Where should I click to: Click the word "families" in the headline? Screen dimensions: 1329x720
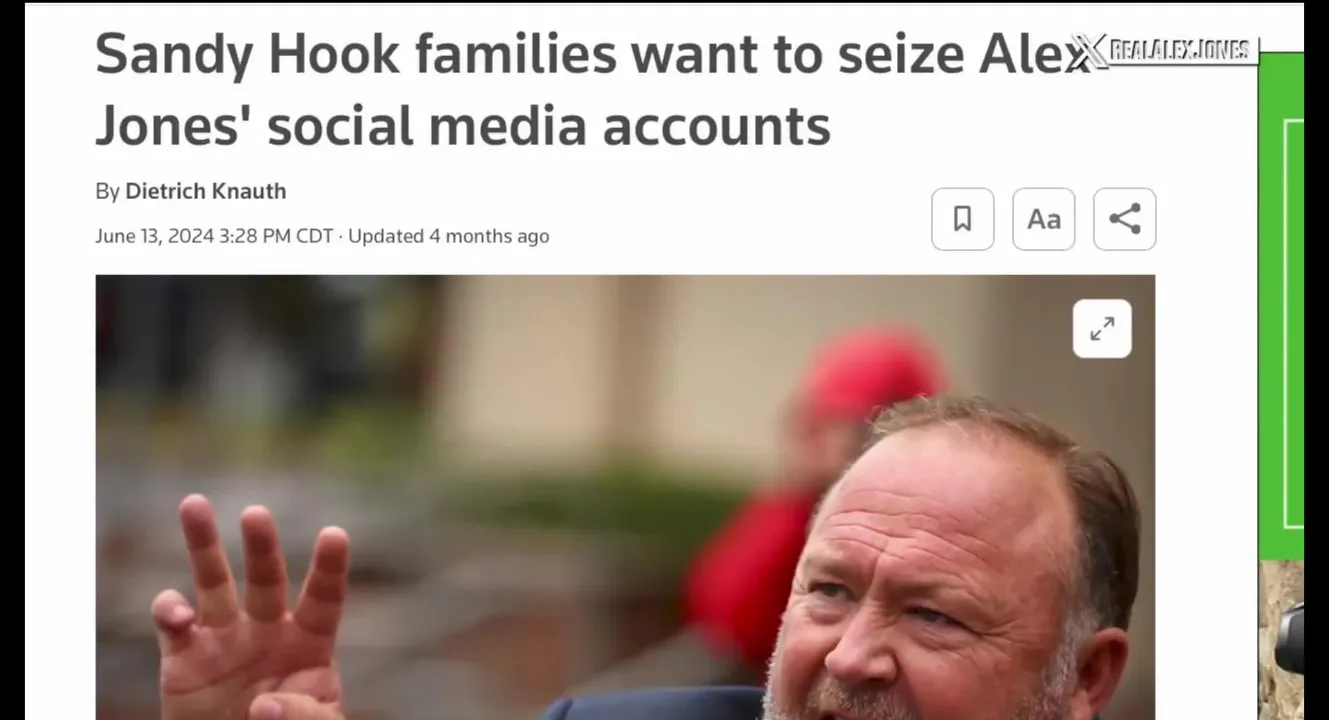coord(515,54)
